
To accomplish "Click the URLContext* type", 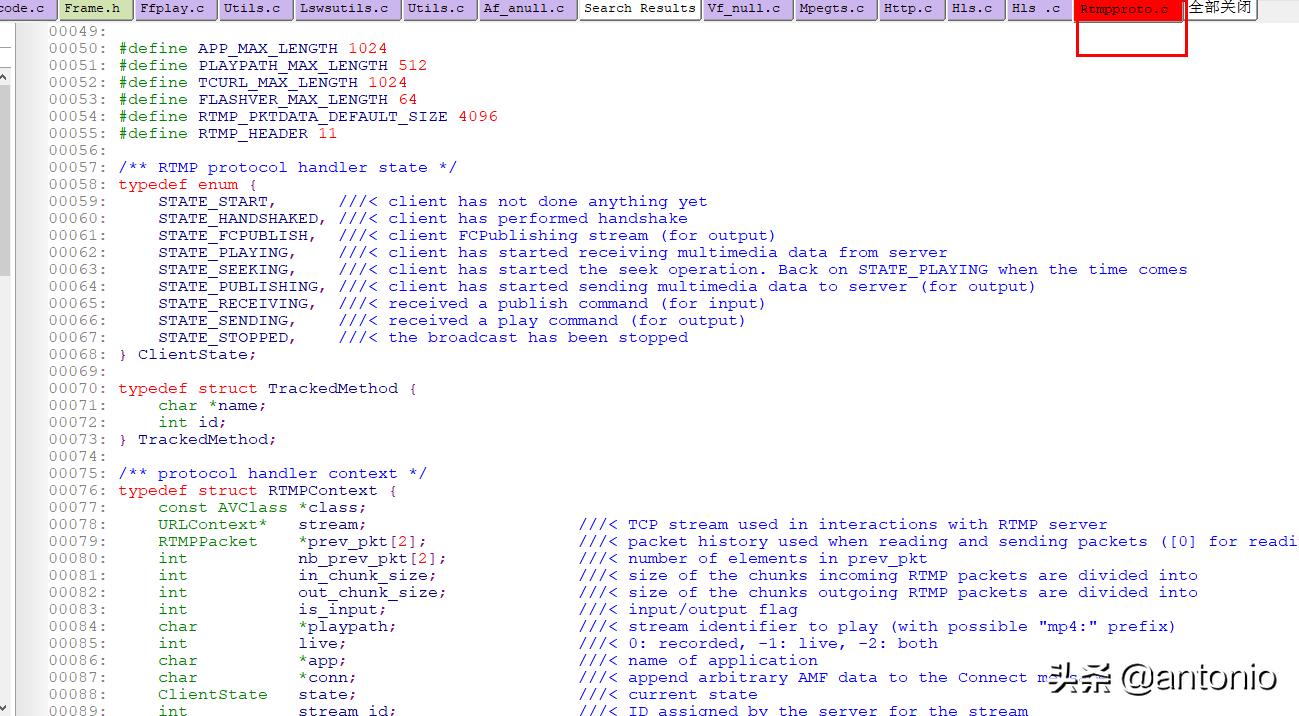I will point(213,524).
